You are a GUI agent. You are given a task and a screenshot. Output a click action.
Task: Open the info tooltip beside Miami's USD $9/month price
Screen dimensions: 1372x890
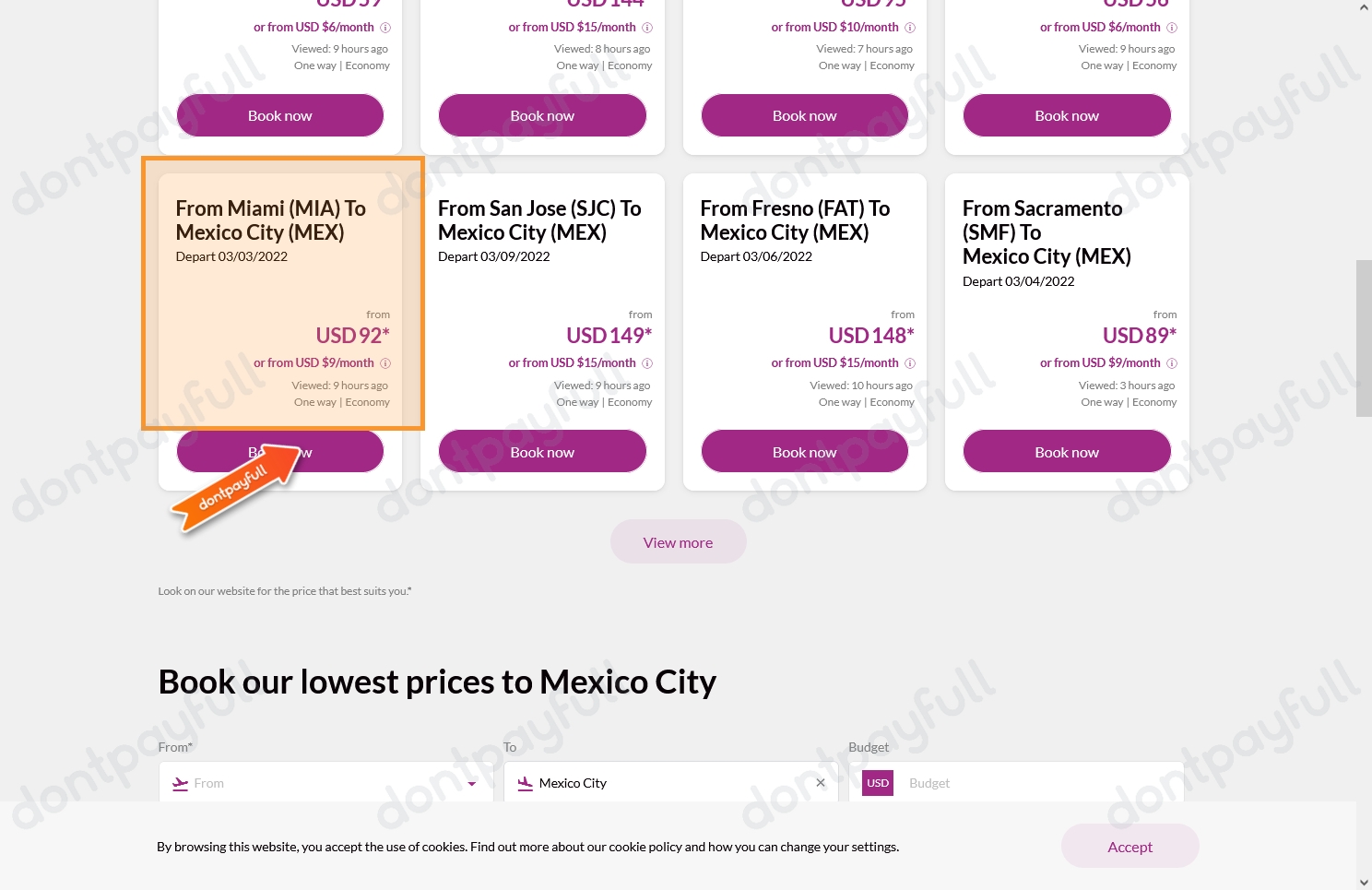385,362
